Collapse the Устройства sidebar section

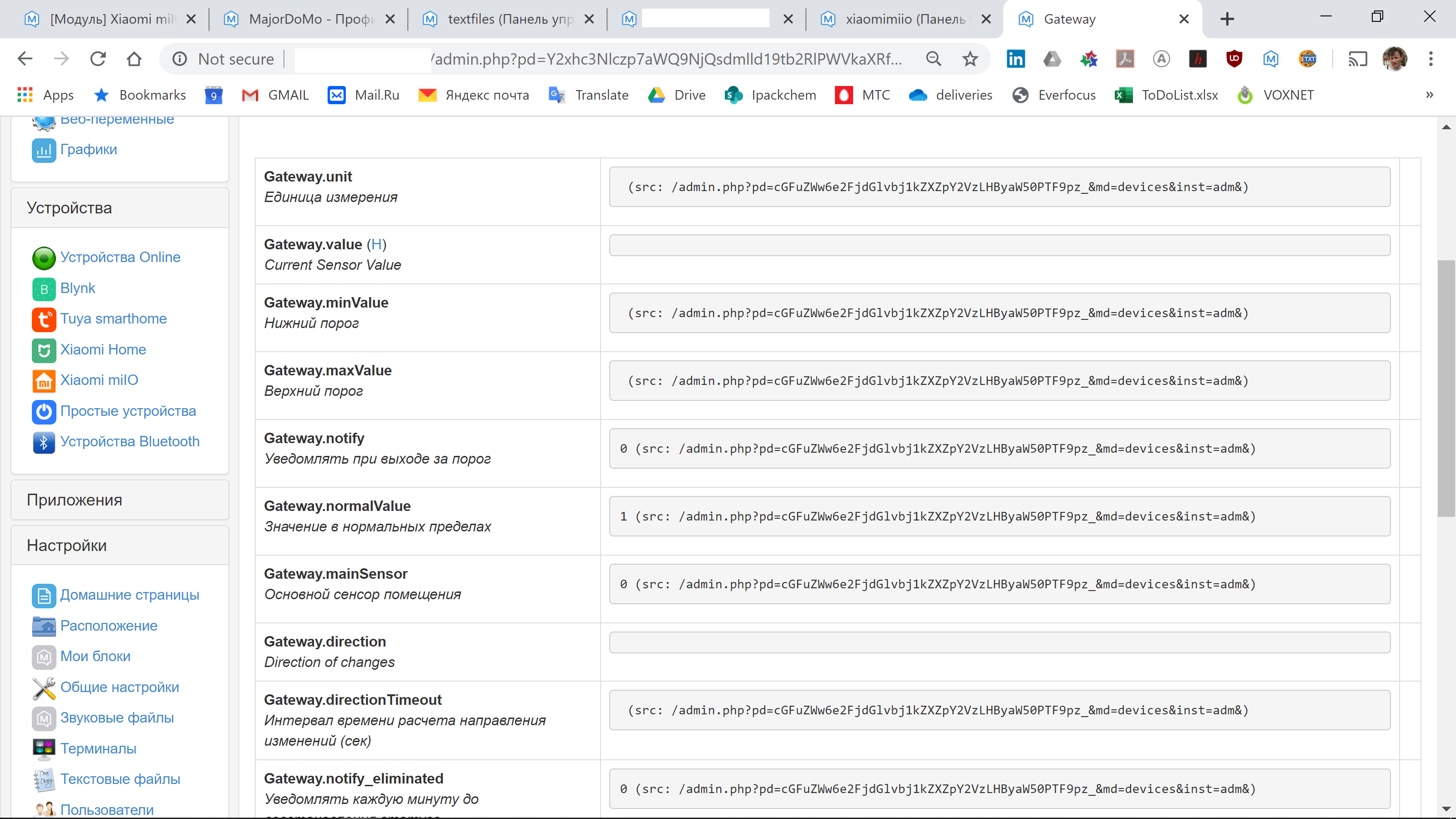coord(69,207)
